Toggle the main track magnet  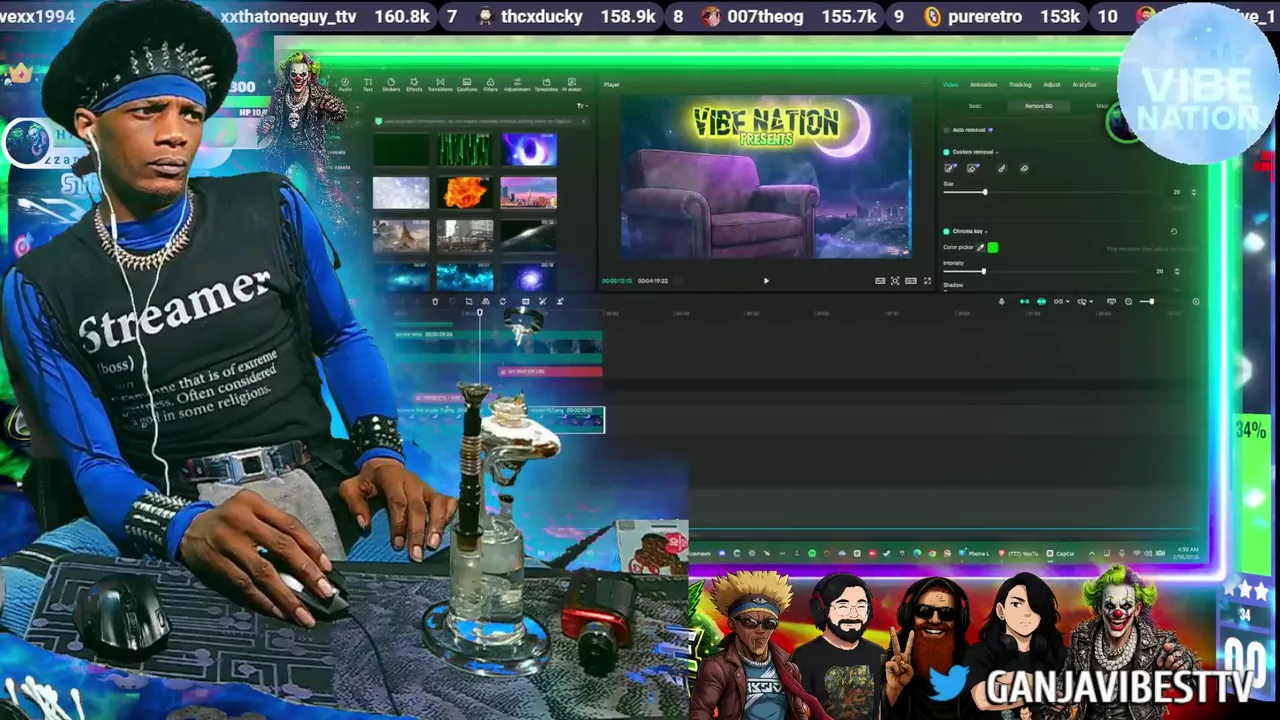click(1025, 301)
